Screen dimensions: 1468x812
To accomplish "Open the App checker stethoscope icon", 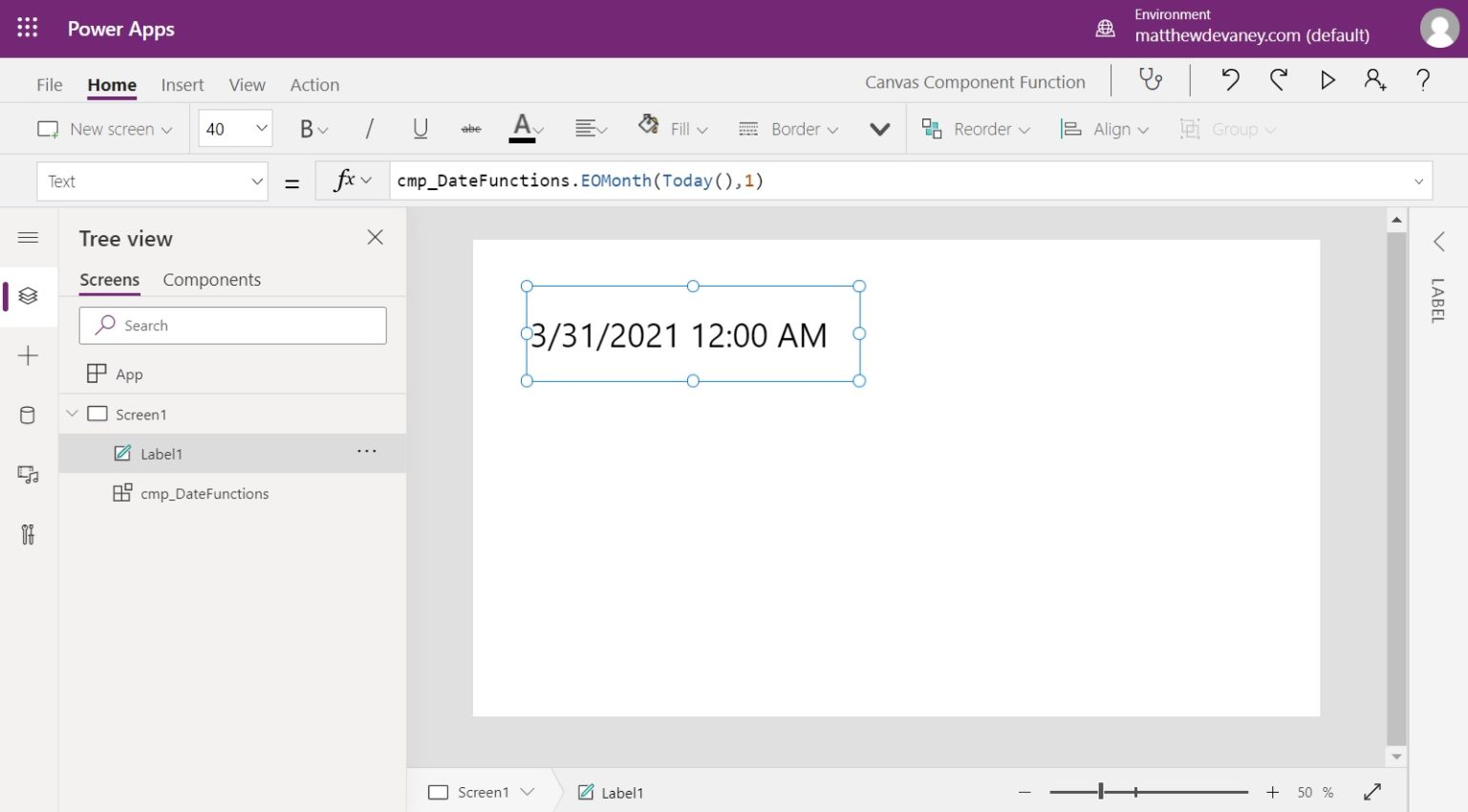I will tap(1151, 81).
